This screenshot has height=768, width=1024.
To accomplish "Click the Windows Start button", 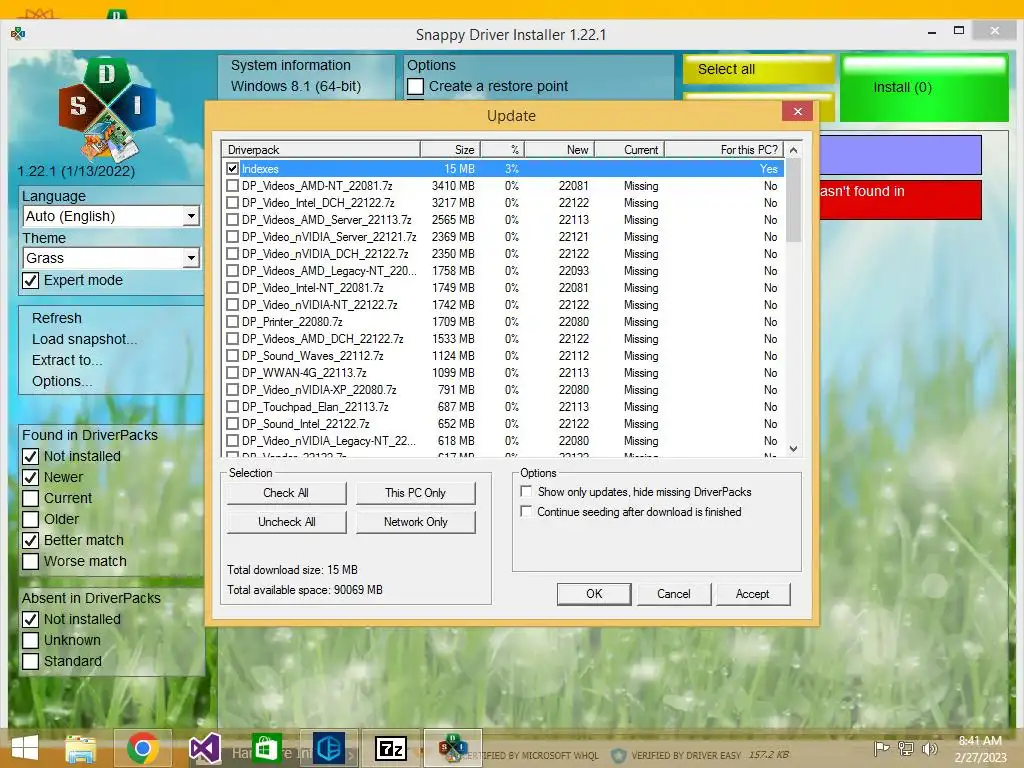I will click(25, 748).
